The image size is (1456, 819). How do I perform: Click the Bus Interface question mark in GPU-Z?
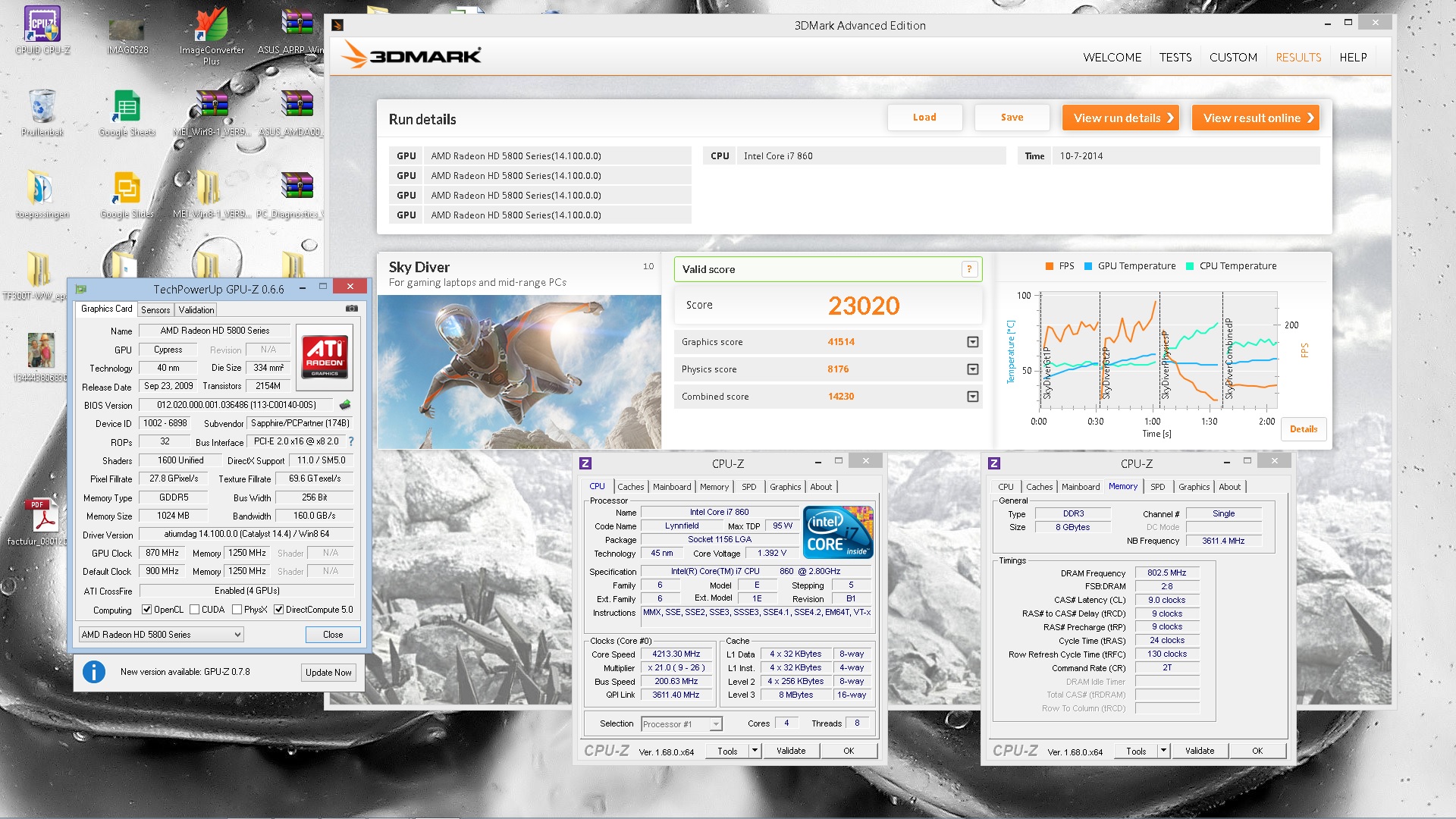pos(351,441)
